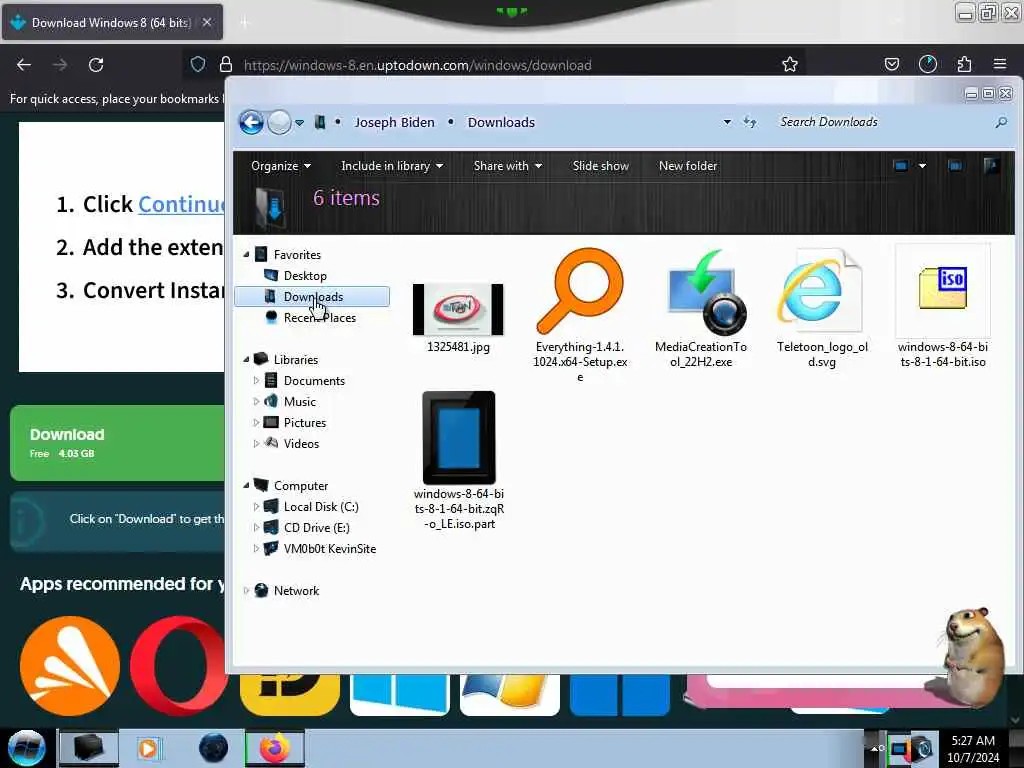This screenshot has height=768, width=1024.
Task: Open the Include in library menu
Action: pos(392,166)
